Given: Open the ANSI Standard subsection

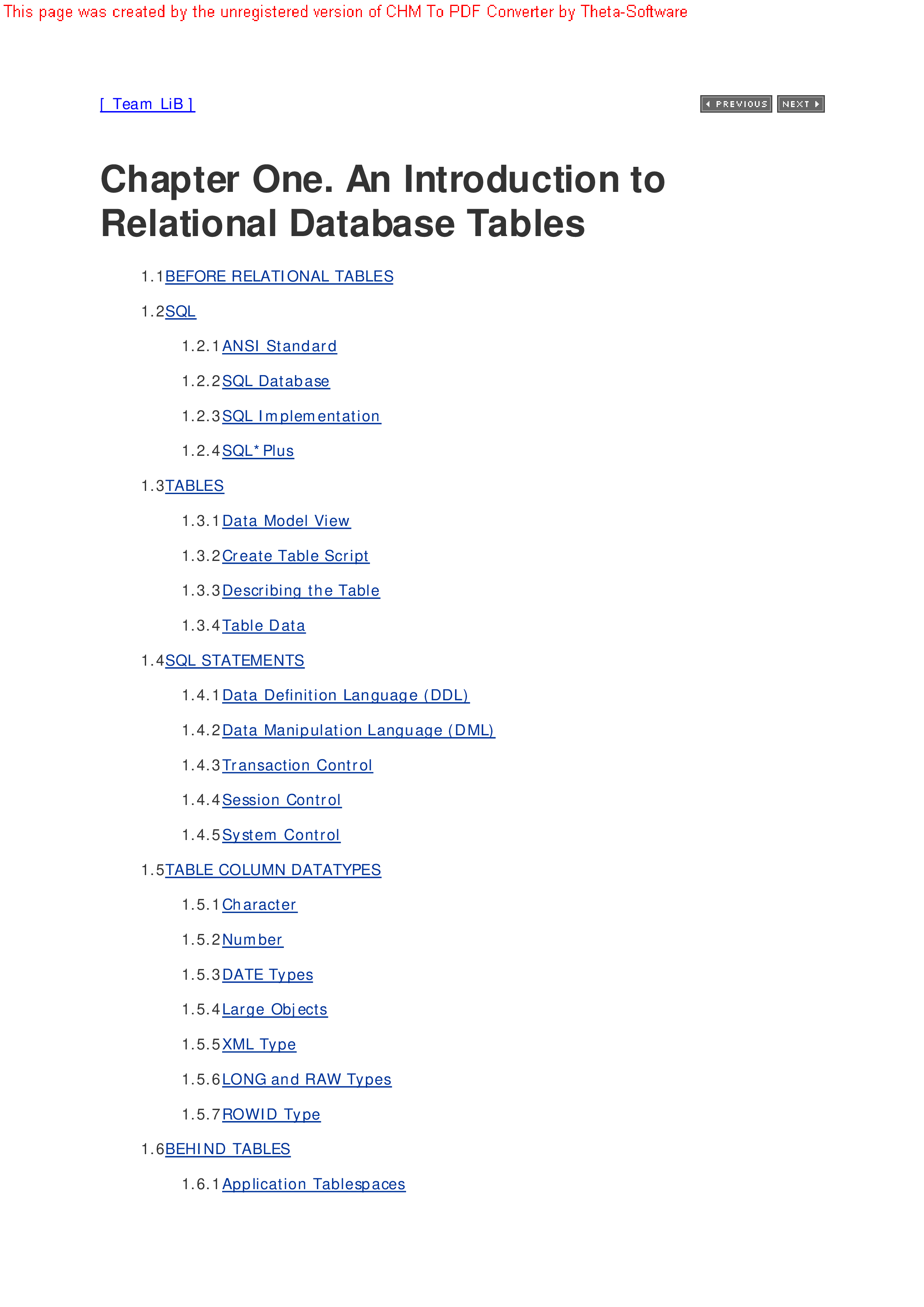Looking at the screenshot, I should point(279,346).
